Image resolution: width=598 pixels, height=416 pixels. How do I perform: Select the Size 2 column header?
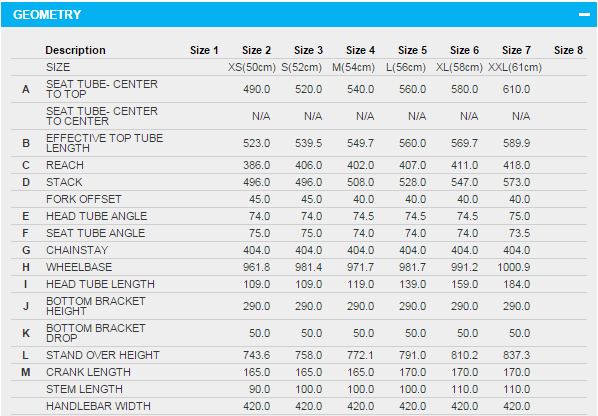(x=256, y=50)
